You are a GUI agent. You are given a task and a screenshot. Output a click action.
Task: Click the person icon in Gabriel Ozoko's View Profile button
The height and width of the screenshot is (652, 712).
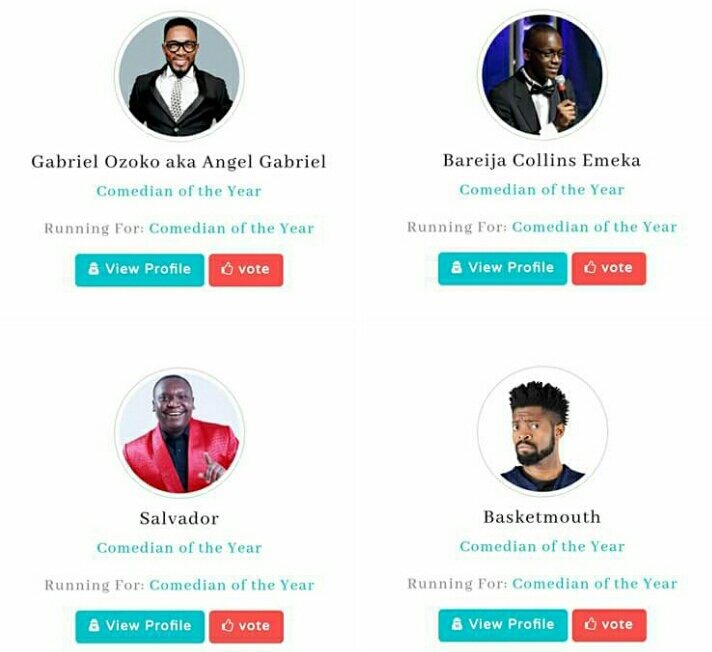(x=94, y=269)
